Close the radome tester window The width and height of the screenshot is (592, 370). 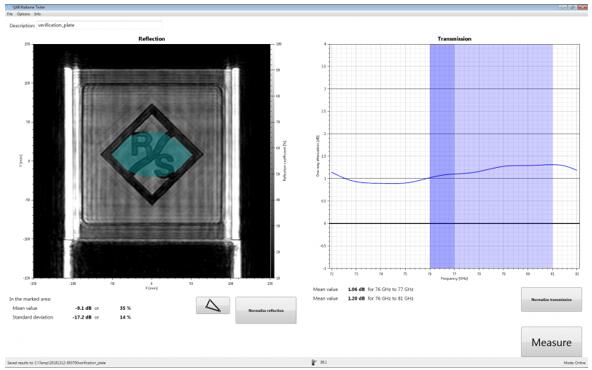click(584, 7)
